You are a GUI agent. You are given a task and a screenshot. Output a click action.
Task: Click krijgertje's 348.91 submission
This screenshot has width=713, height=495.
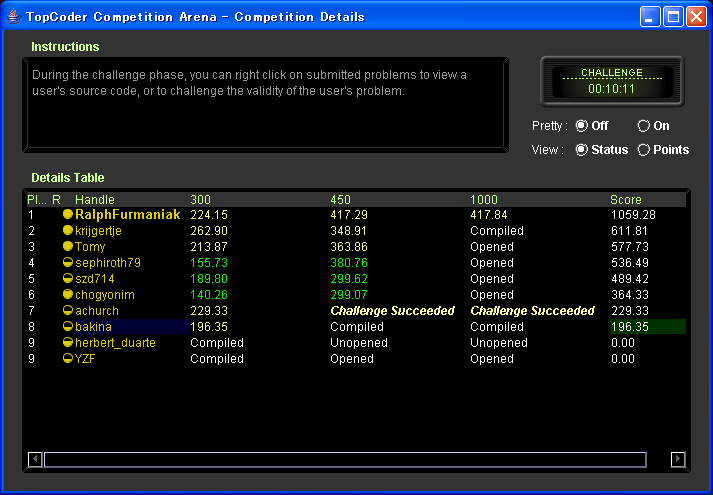349,230
